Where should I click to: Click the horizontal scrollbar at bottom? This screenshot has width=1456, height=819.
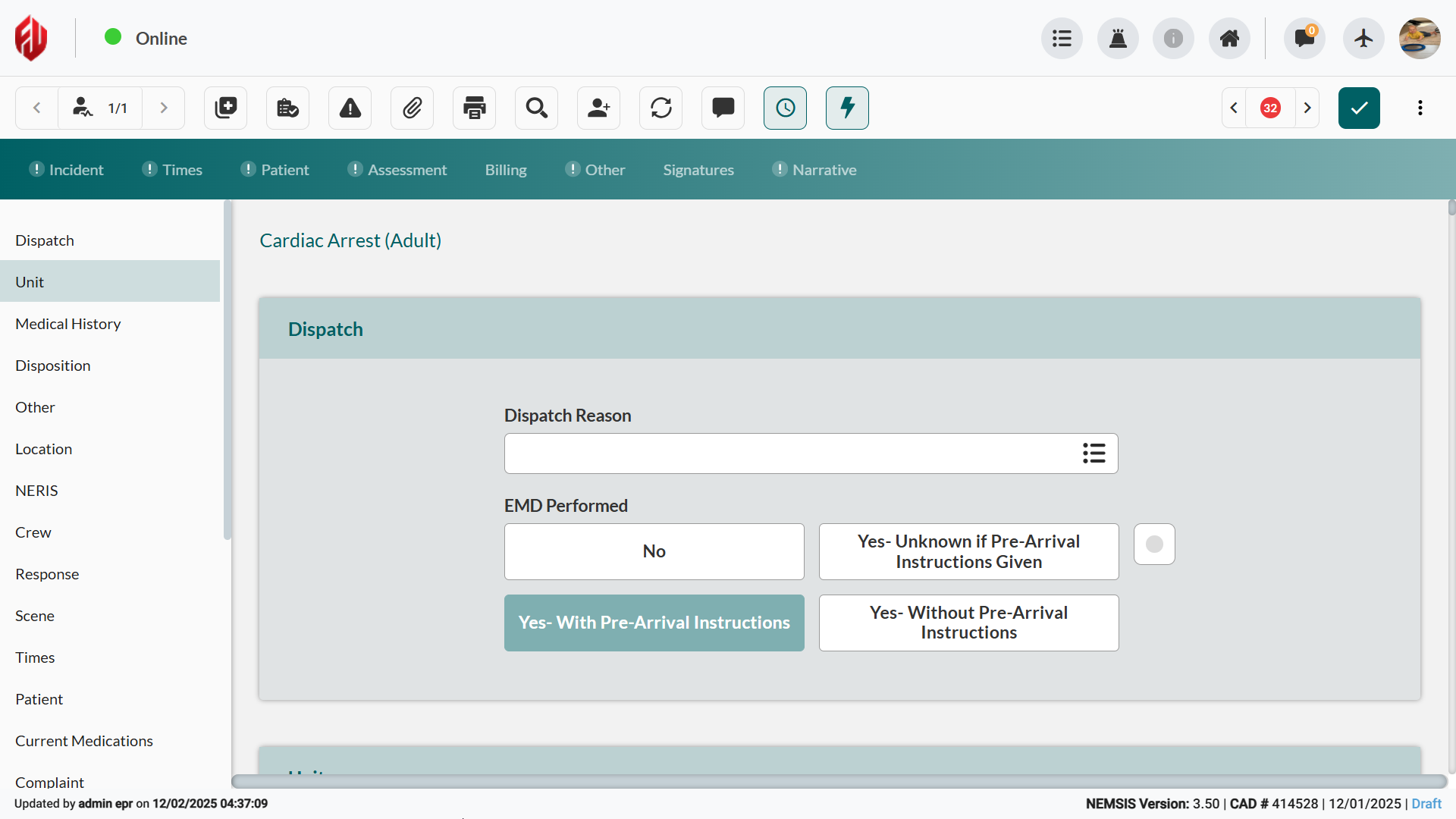[838, 781]
